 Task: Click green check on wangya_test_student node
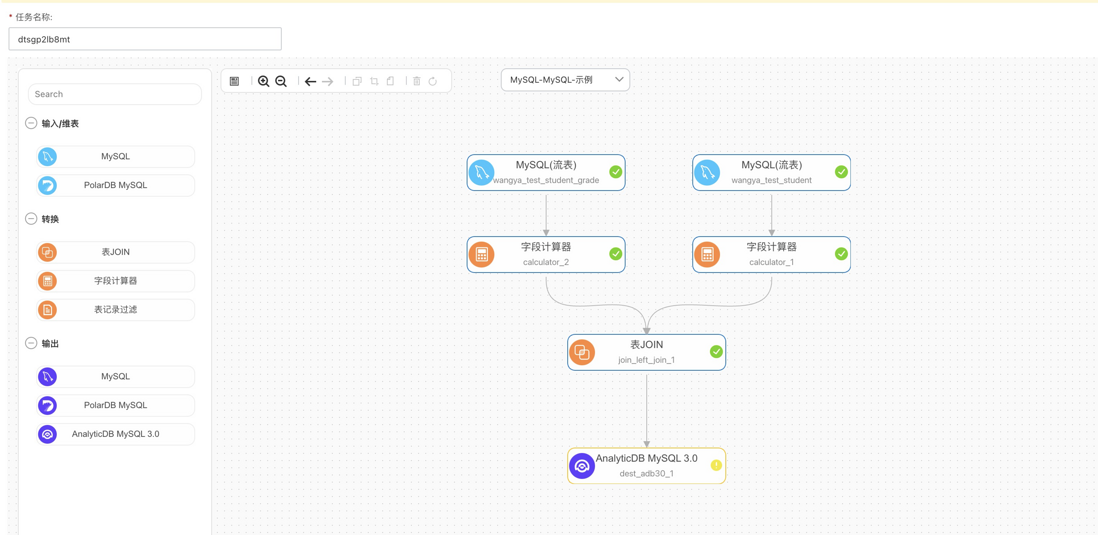click(841, 172)
